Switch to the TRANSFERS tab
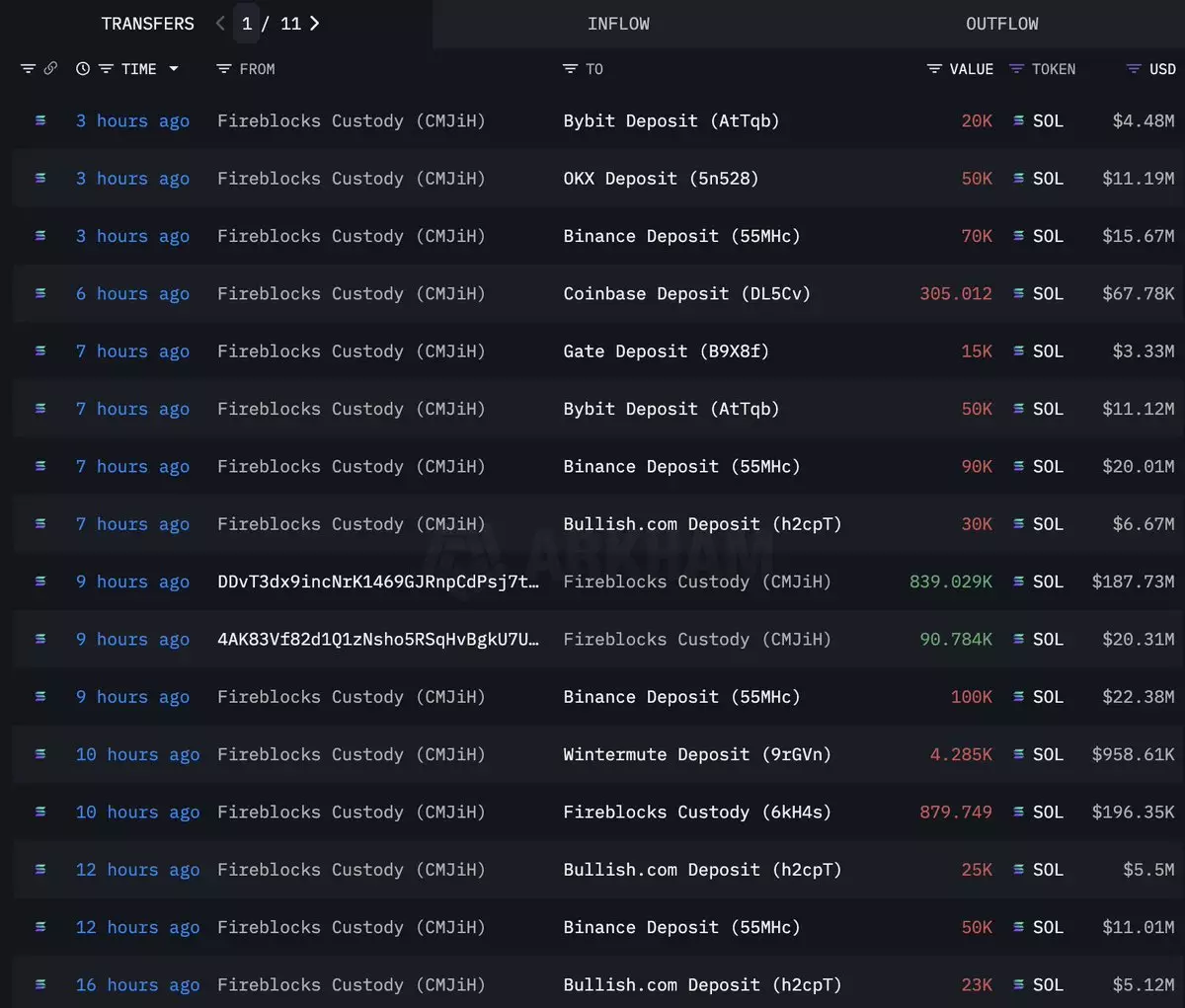 (147, 24)
